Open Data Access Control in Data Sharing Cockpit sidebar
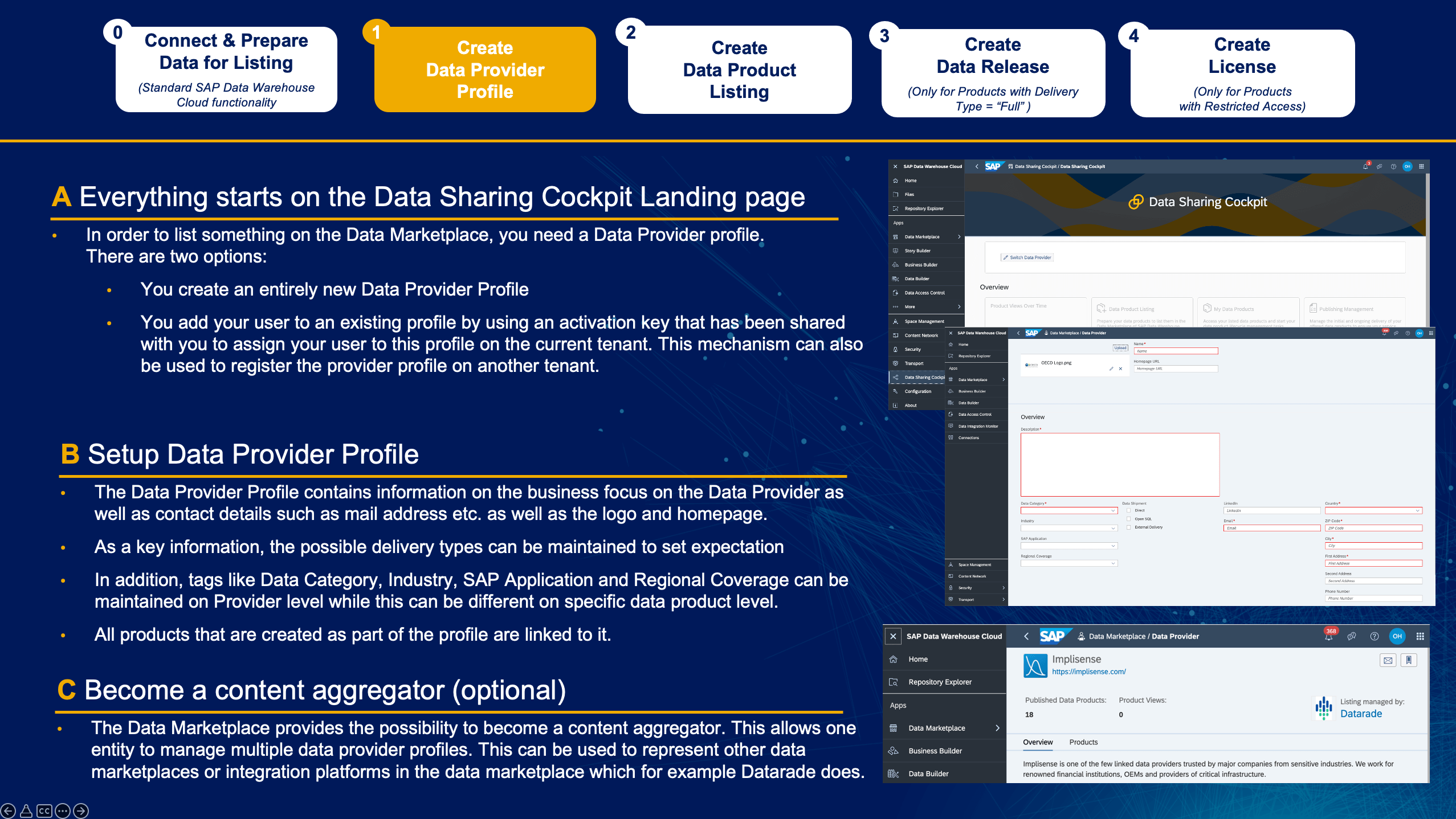 926,293
